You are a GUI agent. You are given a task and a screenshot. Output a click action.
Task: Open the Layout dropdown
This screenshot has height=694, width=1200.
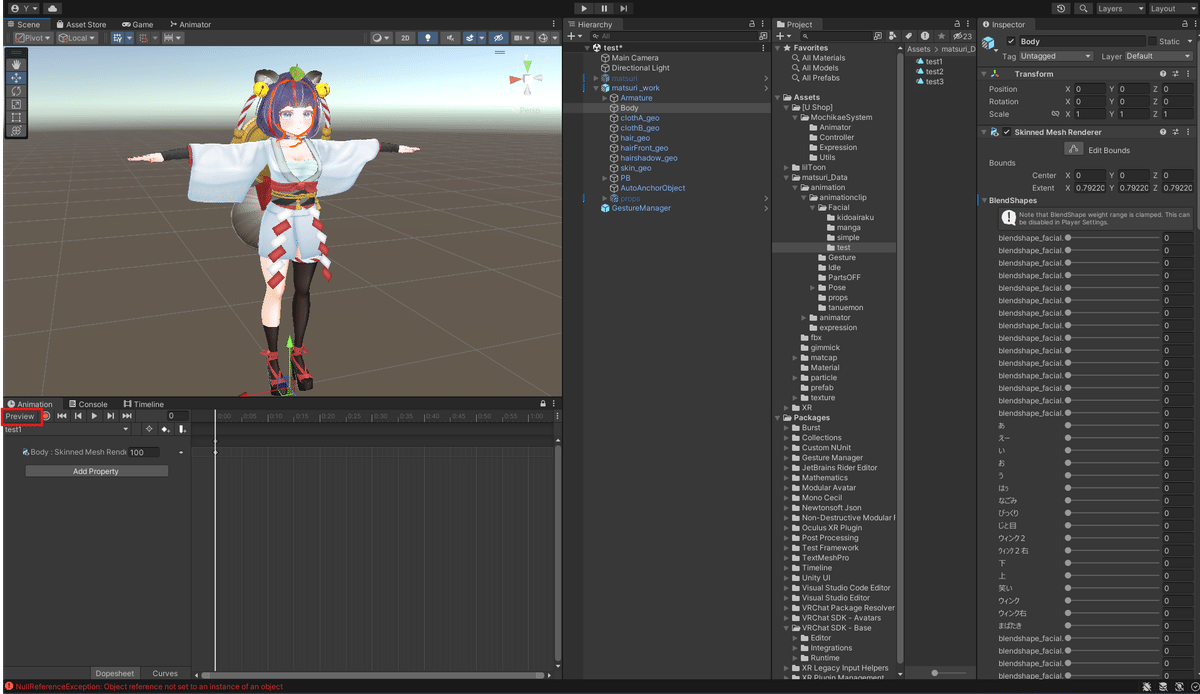[1172, 8]
